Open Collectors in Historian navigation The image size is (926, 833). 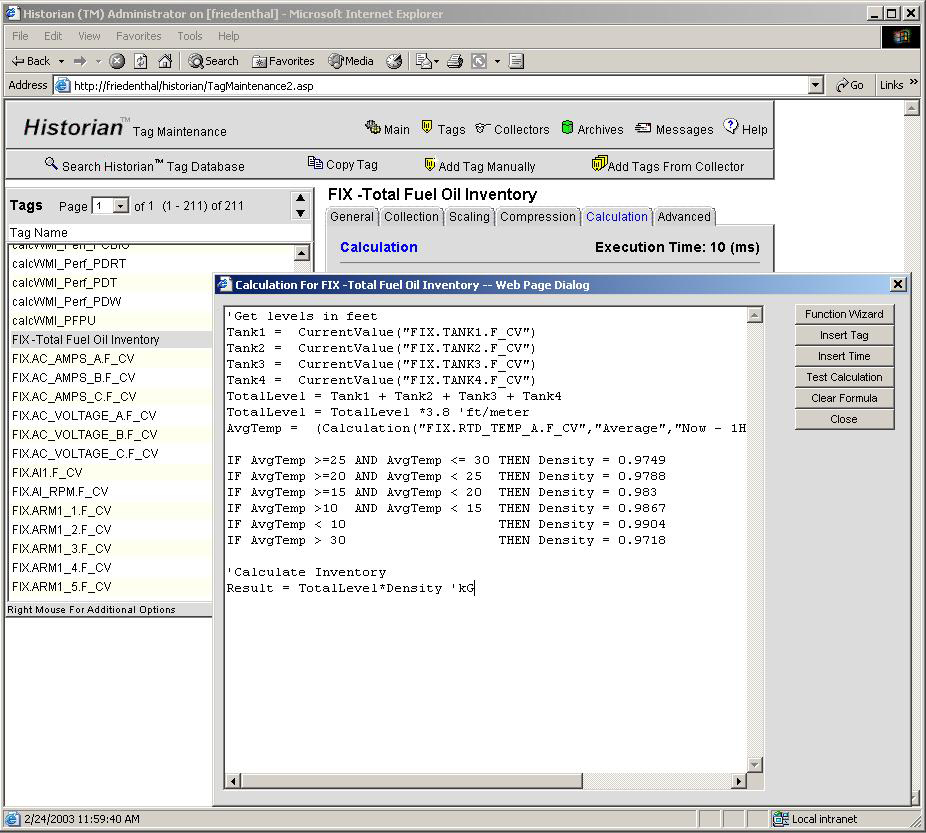(x=513, y=129)
